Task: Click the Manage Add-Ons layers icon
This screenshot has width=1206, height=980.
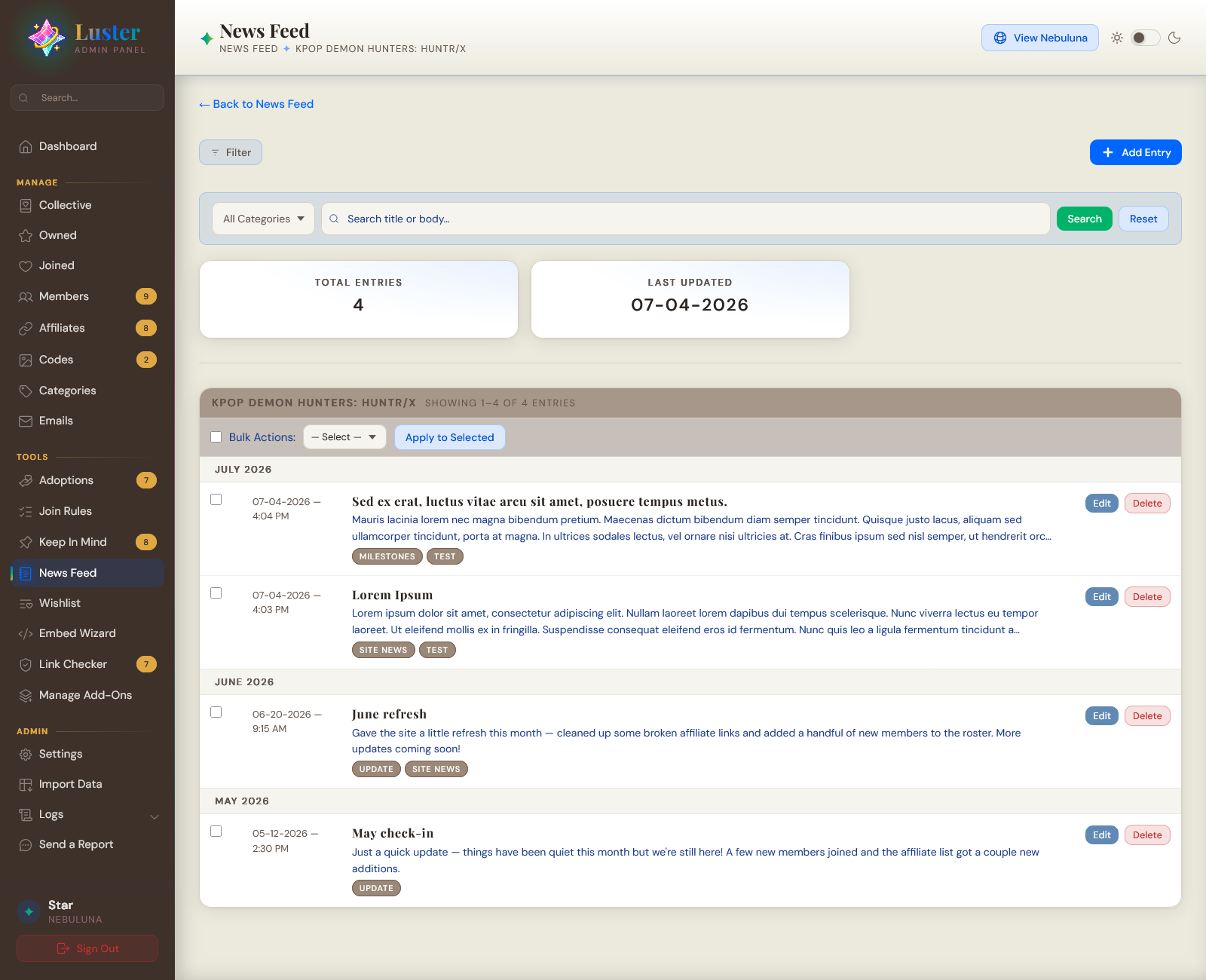Action: (x=26, y=696)
